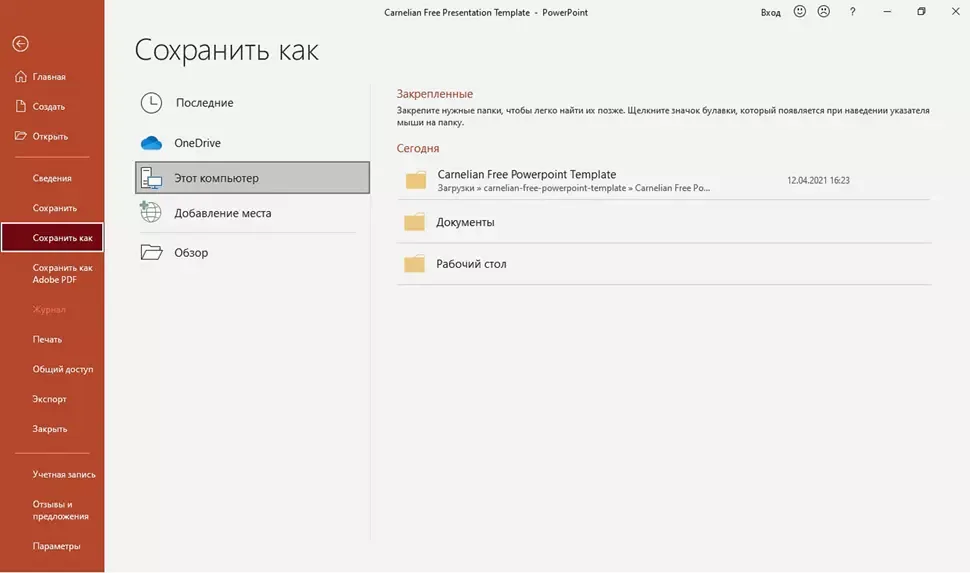Click the Обзор open-folder icon

[x=151, y=253]
